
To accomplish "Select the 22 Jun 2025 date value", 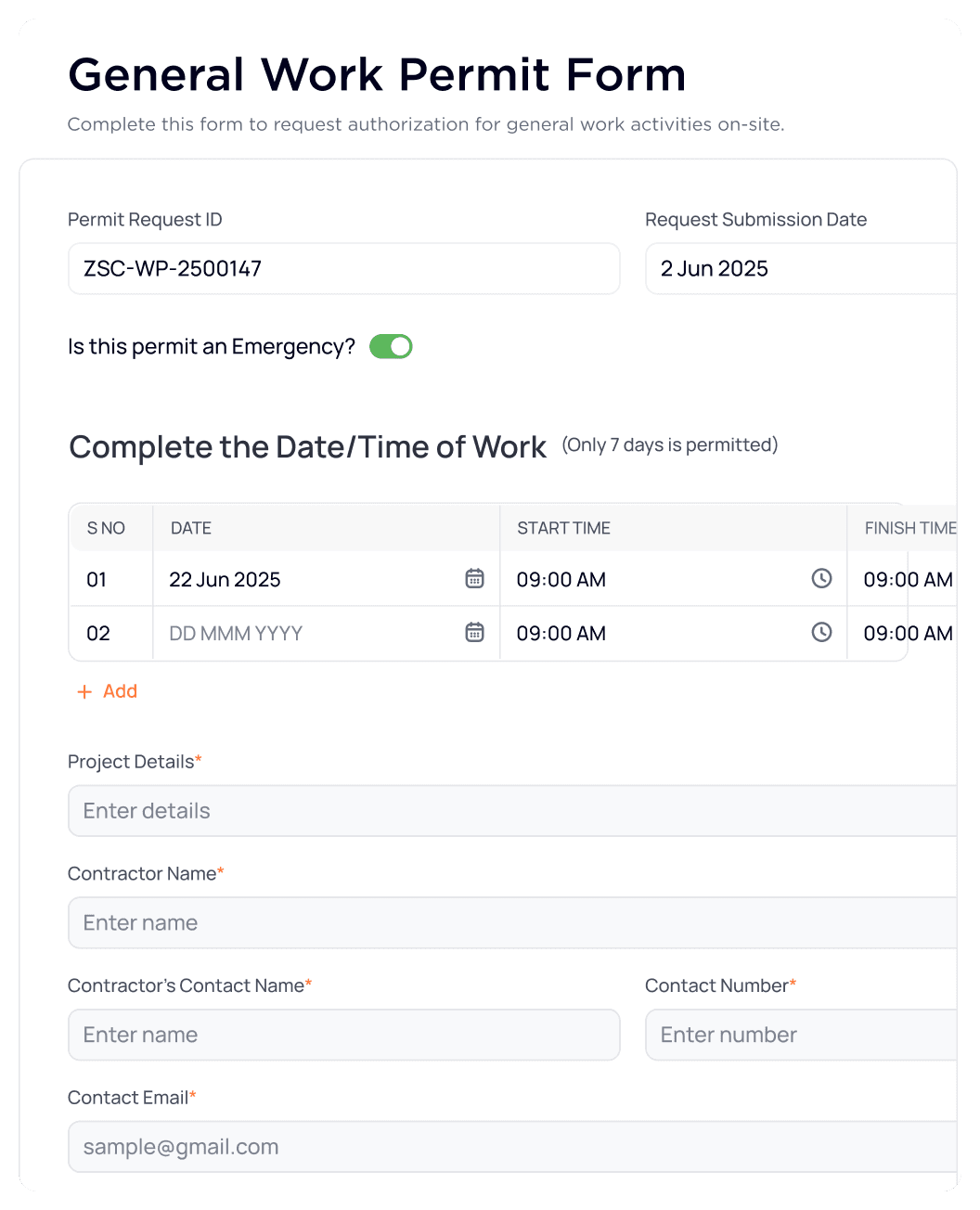I will [225, 579].
